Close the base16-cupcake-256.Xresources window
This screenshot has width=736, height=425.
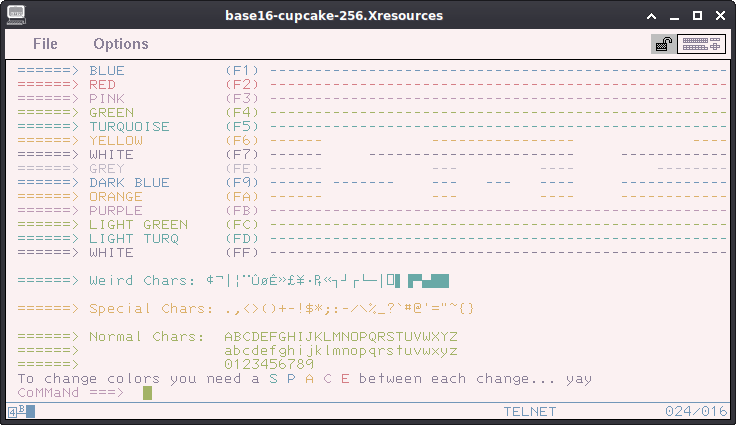tap(721, 16)
